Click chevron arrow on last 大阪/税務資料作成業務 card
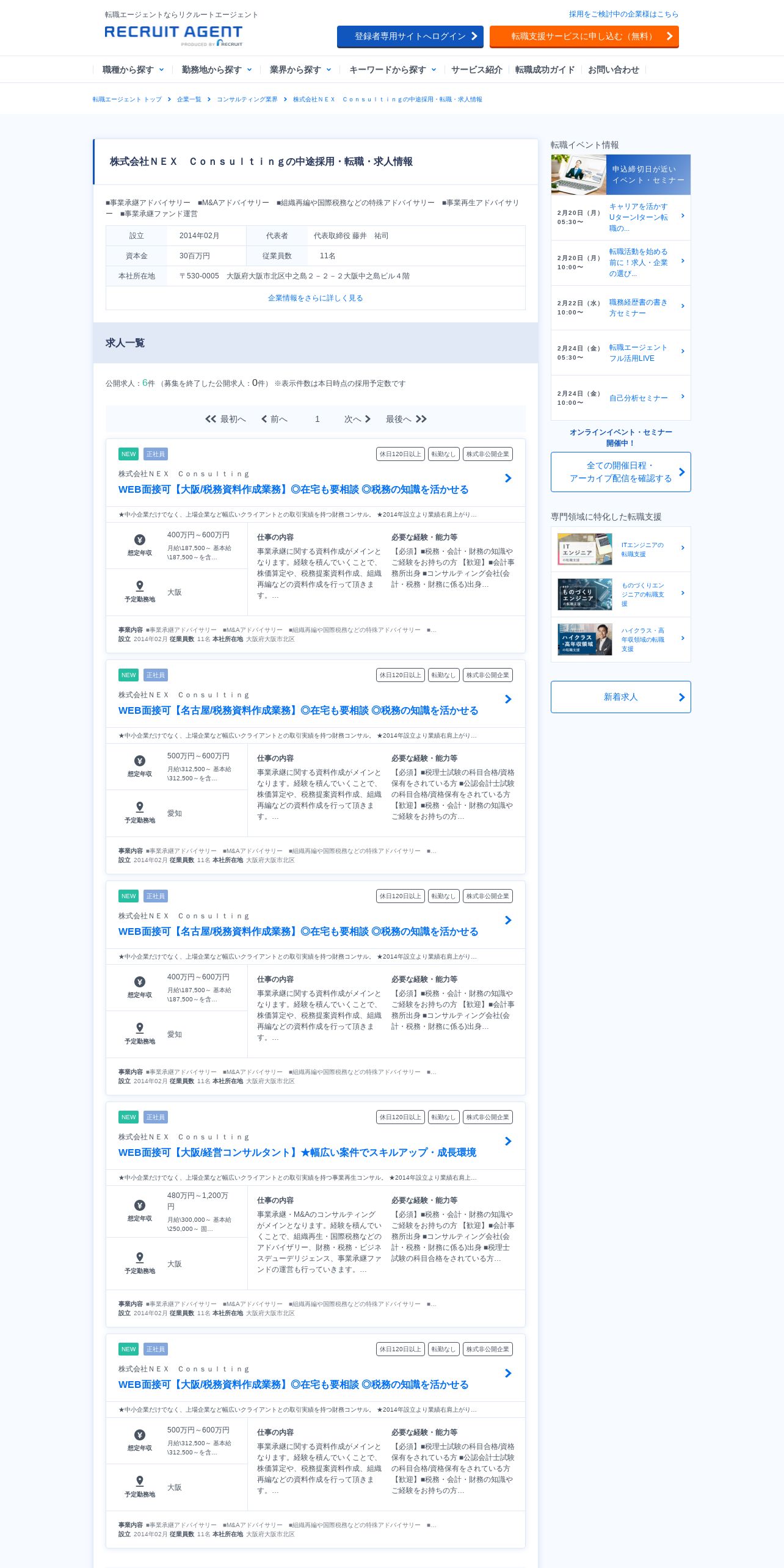Viewport: 784px width, 1568px height. pyautogui.click(x=508, y=1373)
